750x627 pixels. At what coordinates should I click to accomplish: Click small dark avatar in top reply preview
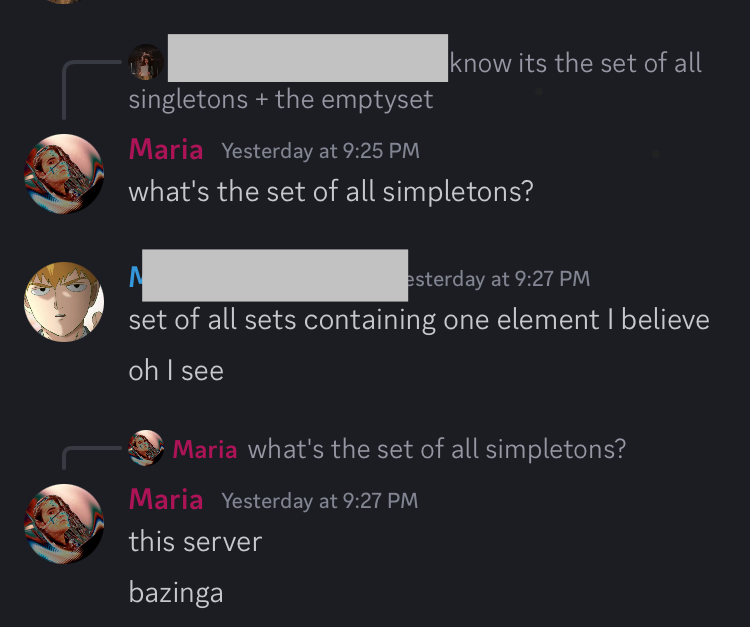[x=146, y=62]
